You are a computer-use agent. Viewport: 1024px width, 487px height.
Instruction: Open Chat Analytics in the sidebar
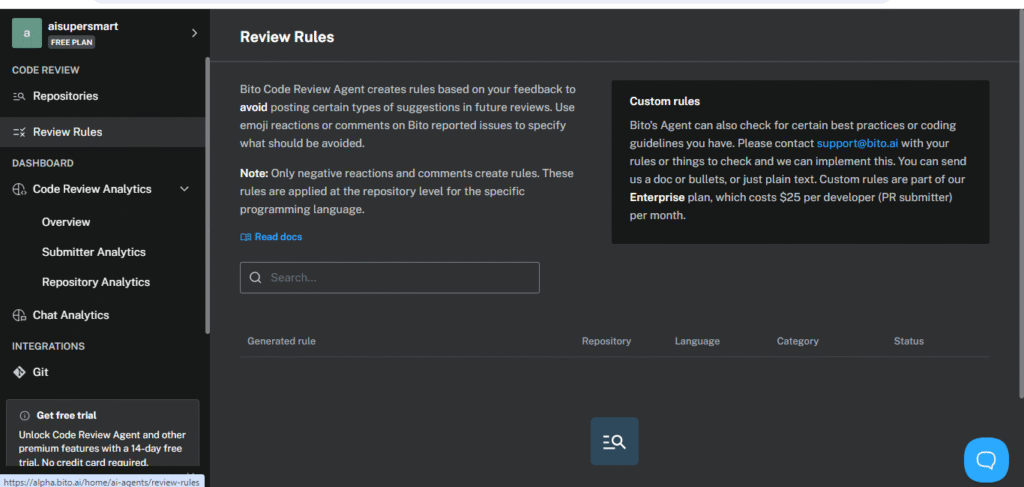(x=71, y=315)
